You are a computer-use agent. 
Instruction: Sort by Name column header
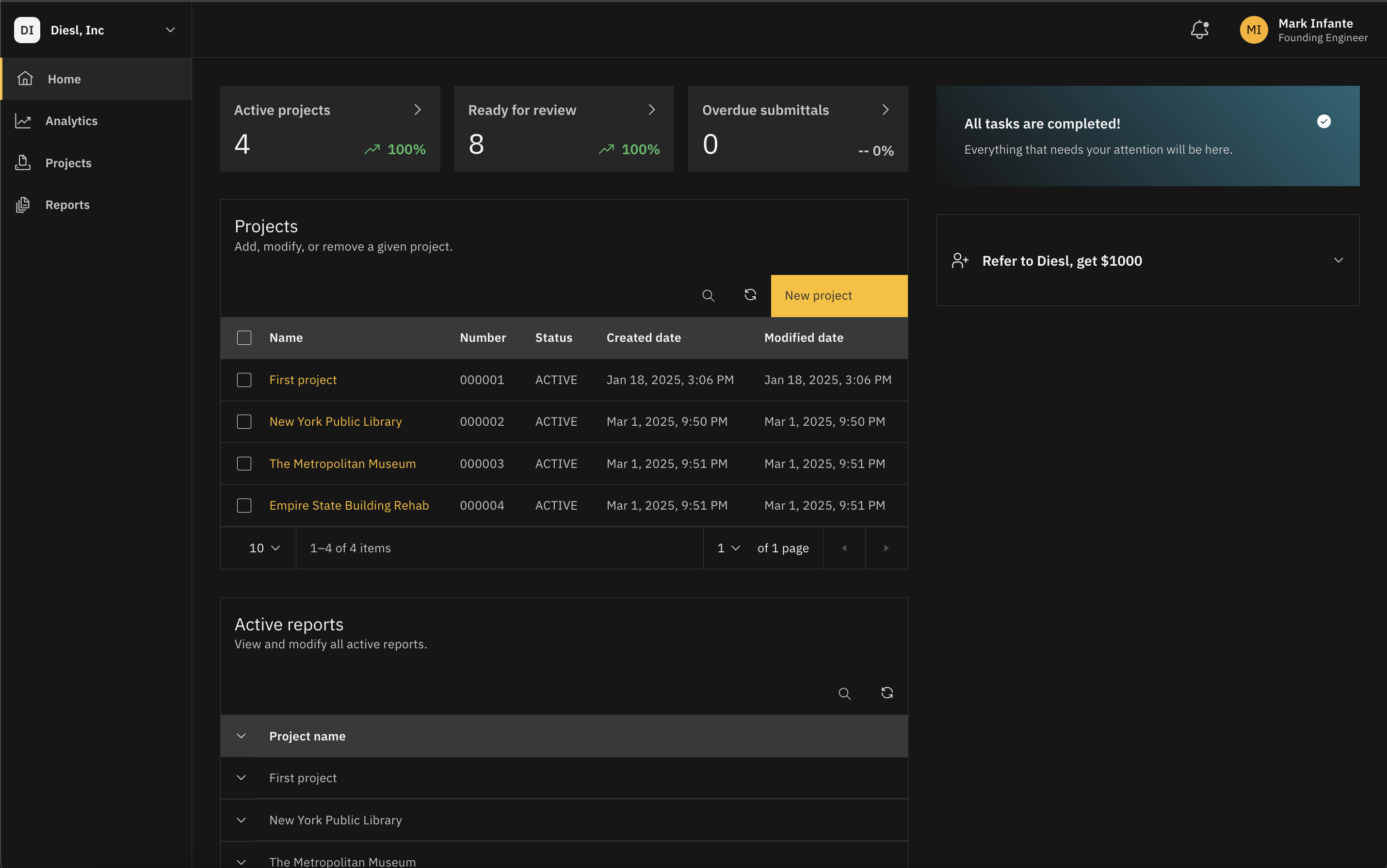click(x=286, y=338)
